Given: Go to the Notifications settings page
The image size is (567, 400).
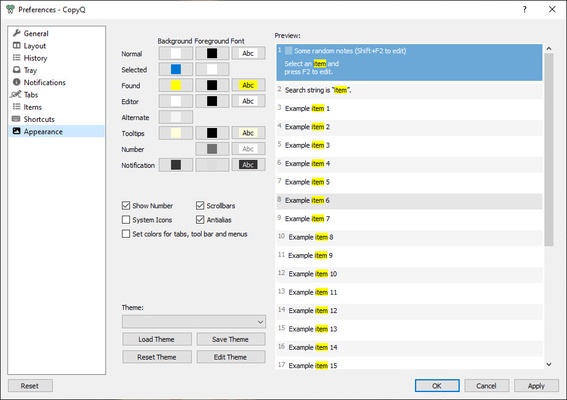Looking at the screenshot, I should pyautogui.click(x=56, y=82).
